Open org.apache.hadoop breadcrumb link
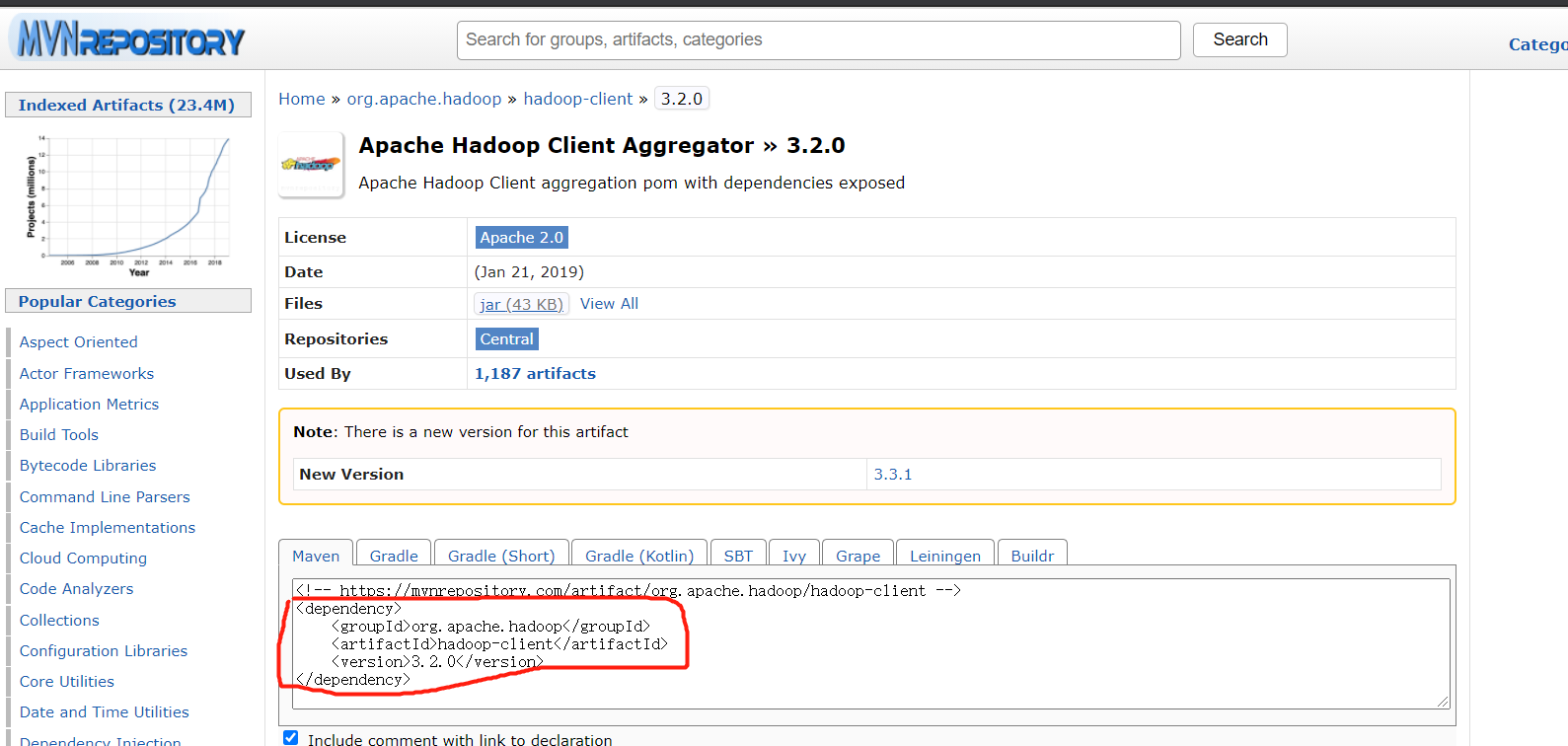Image resolution: width=1568 pixels, height=746 pixels. pos(423,99)
